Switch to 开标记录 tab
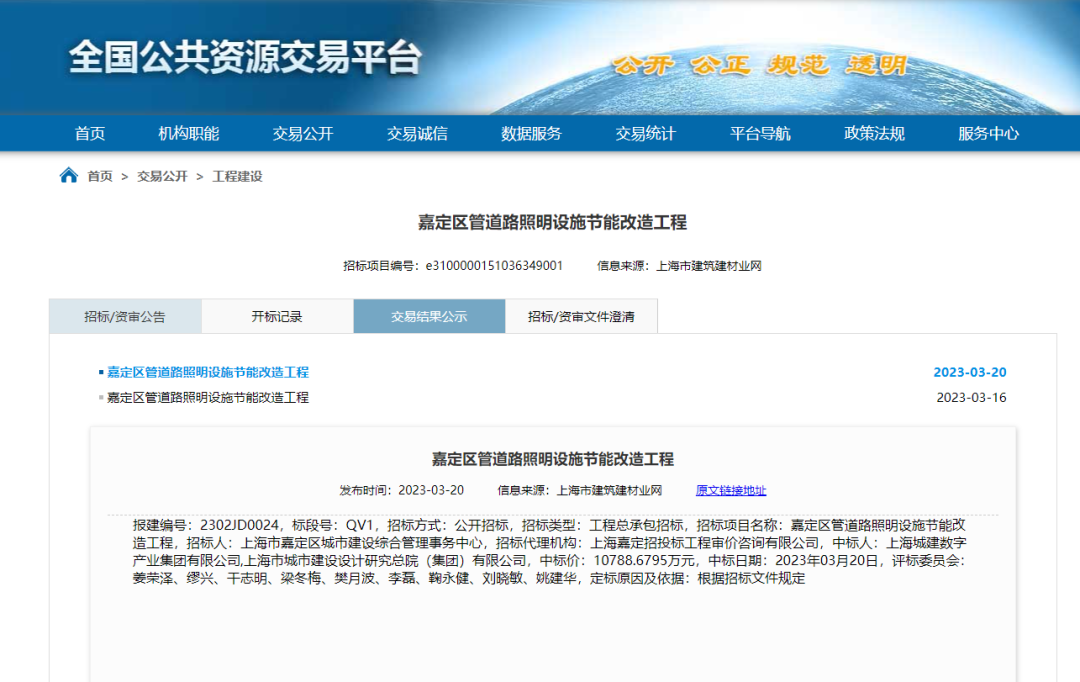Image resolution: width=1080 pixels, height=682 pixels. [277, 316]
